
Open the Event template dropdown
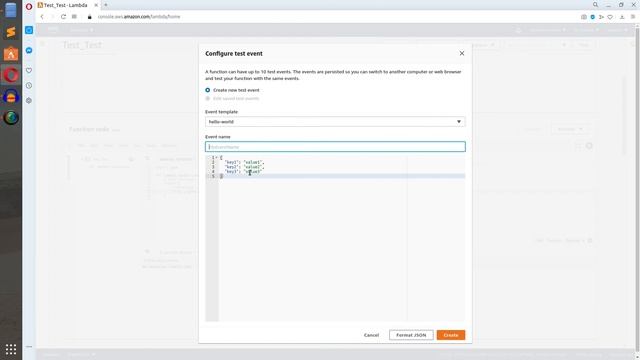tap(335, 122)
